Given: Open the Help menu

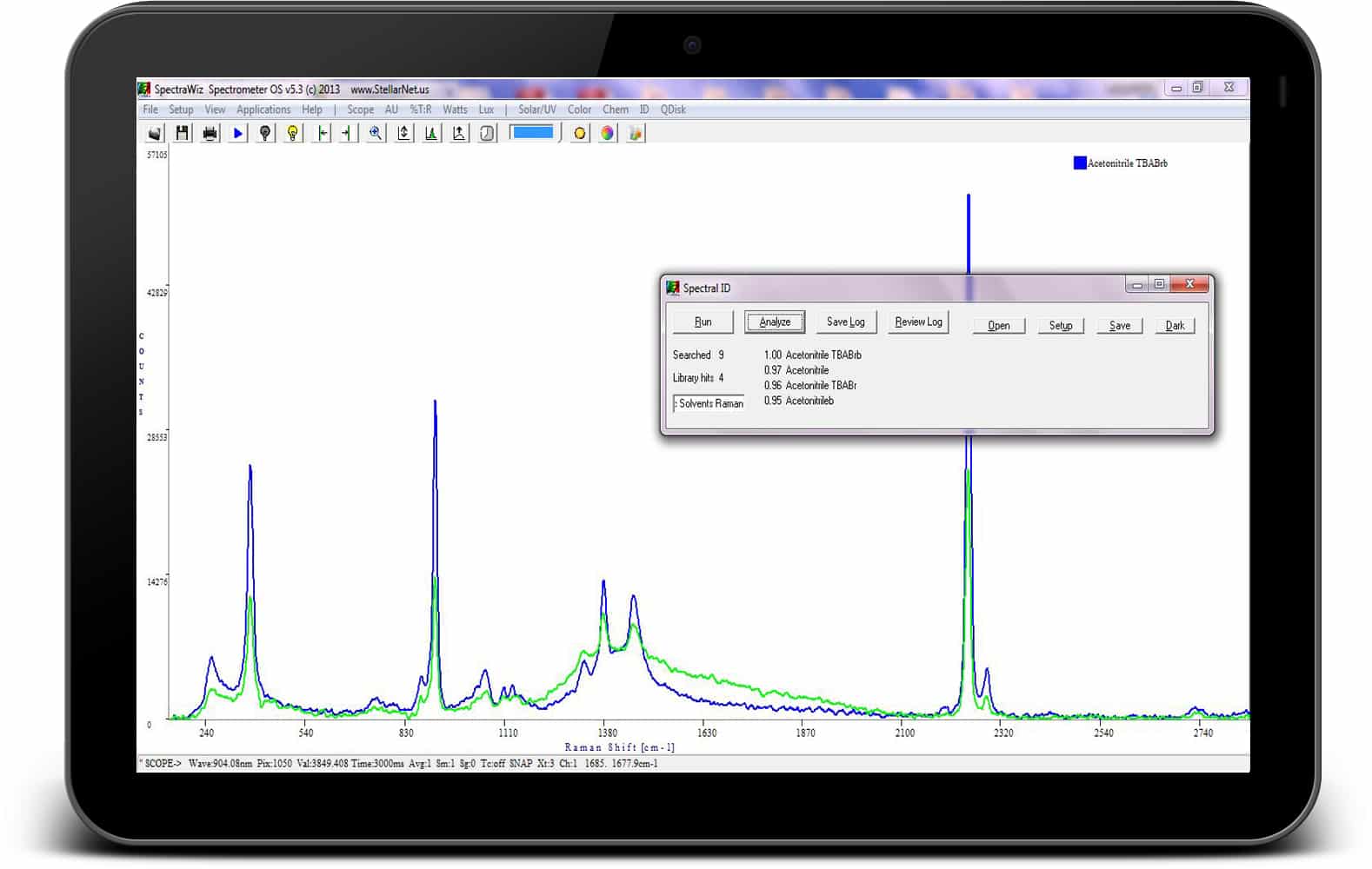Looking at the screenshot, I should pos(312,109).
